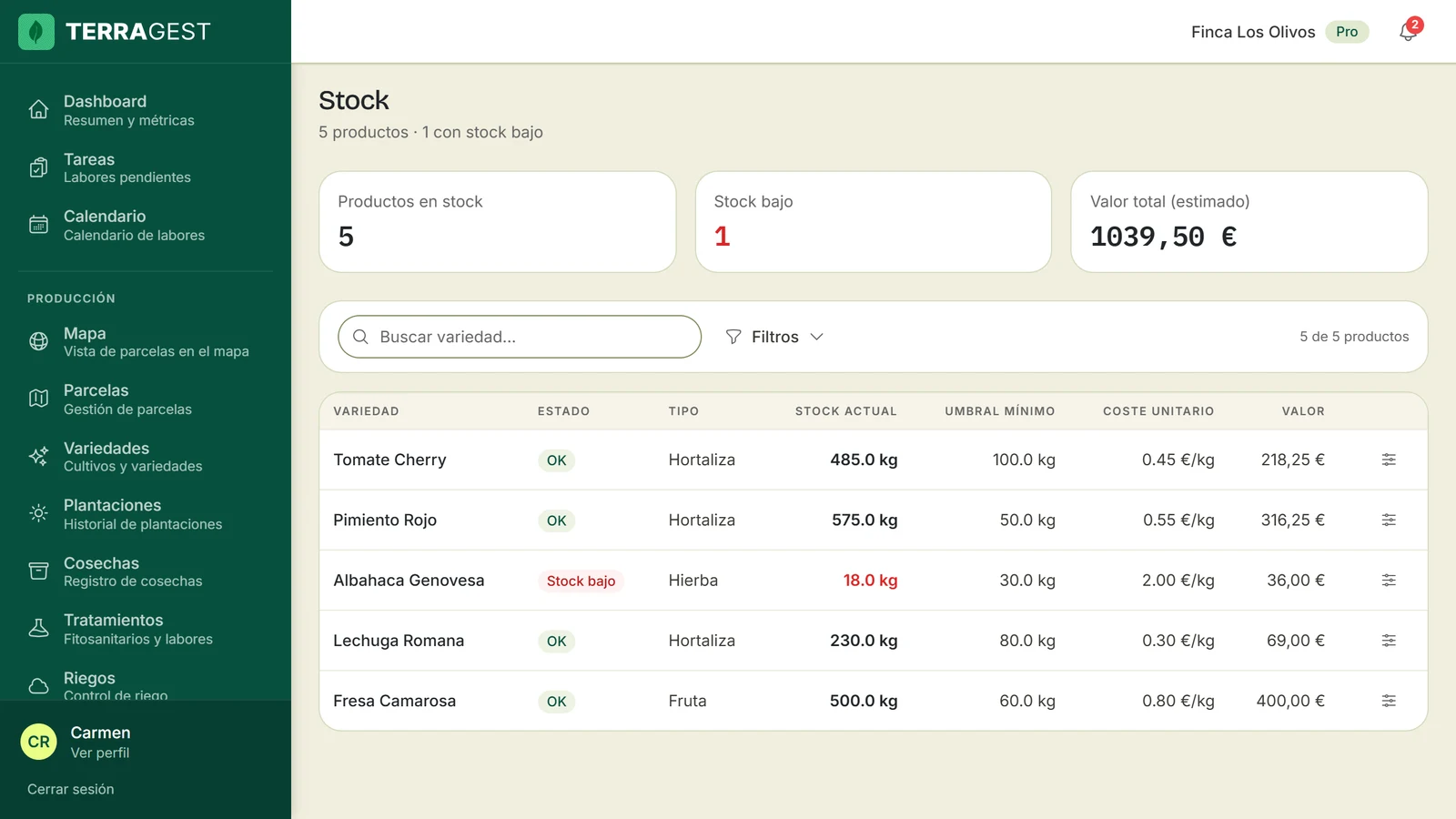Click the Calendario calendar icon
Image resolution: width=1456 pixels, height=819 pixels.
click(x=38, y=225)
